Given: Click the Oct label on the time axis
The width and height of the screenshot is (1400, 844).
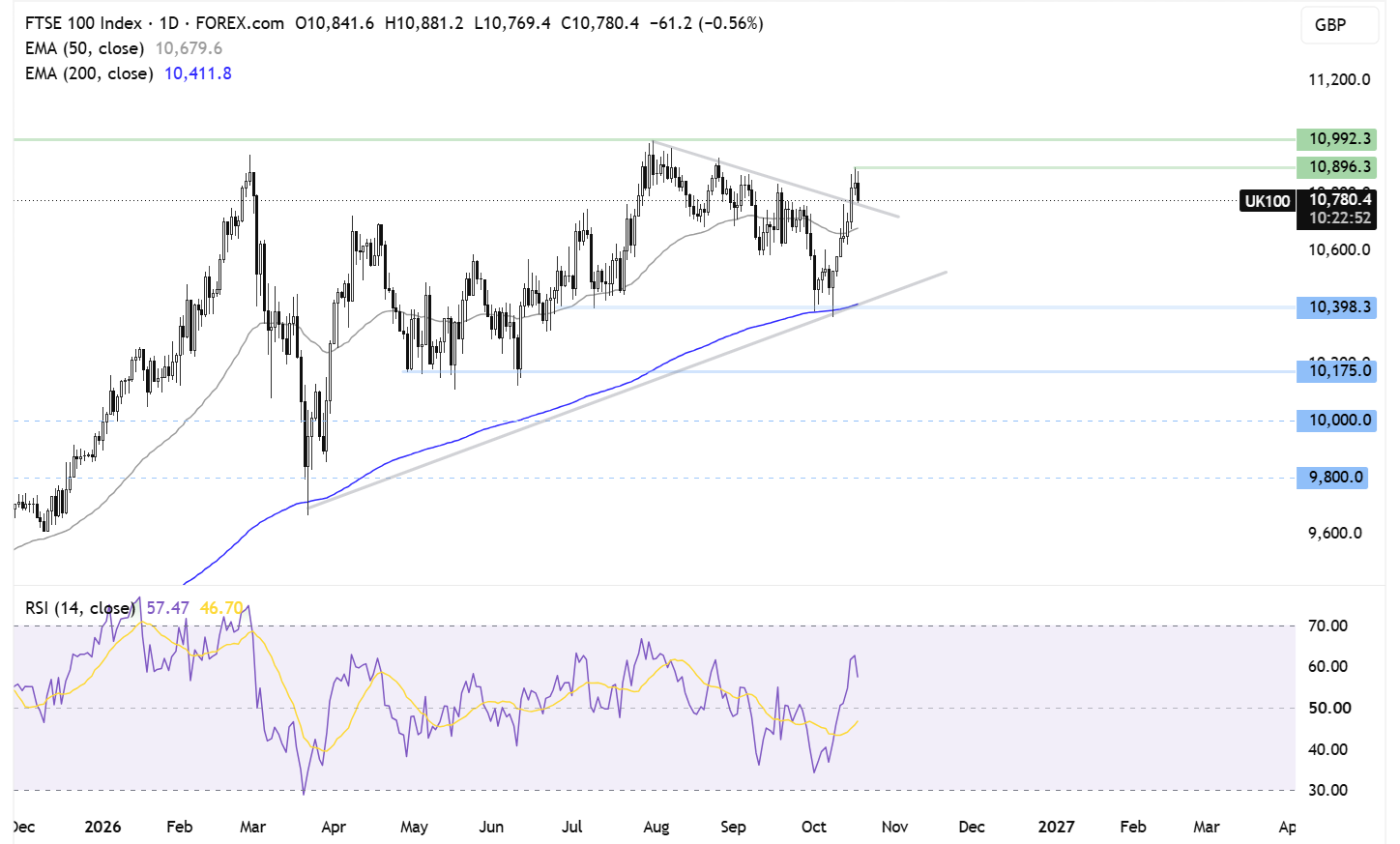Looking at the screenshot, I should click(814, 827).
